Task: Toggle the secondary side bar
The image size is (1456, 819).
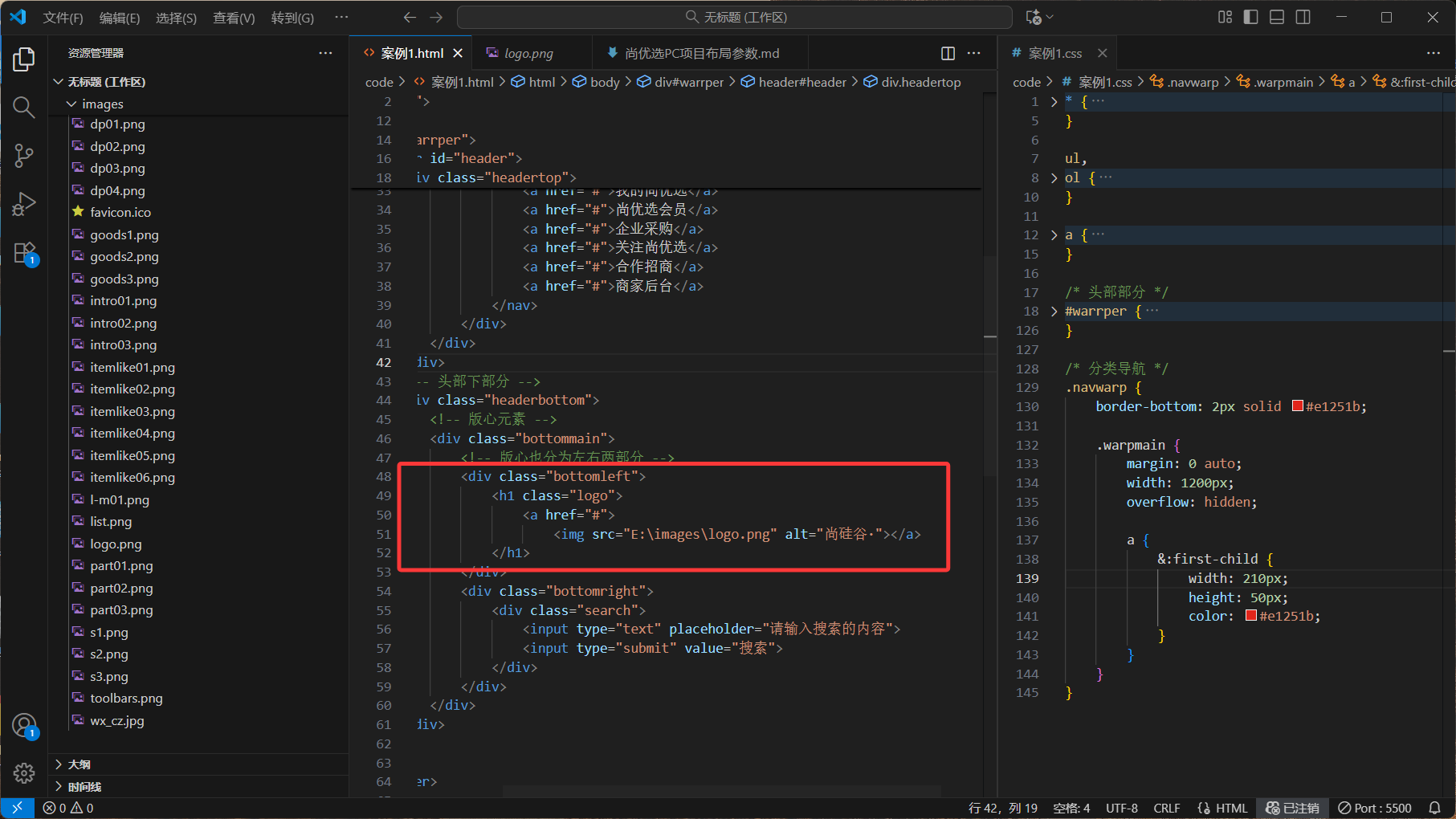Action: pyautogui.click(x=1303, y=17)
